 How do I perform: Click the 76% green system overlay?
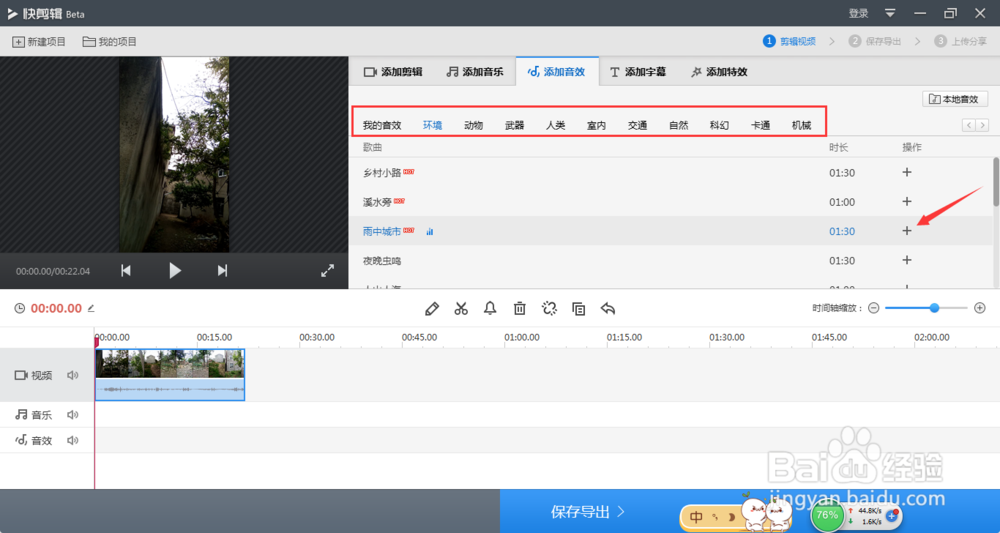(x=827, y=515)
